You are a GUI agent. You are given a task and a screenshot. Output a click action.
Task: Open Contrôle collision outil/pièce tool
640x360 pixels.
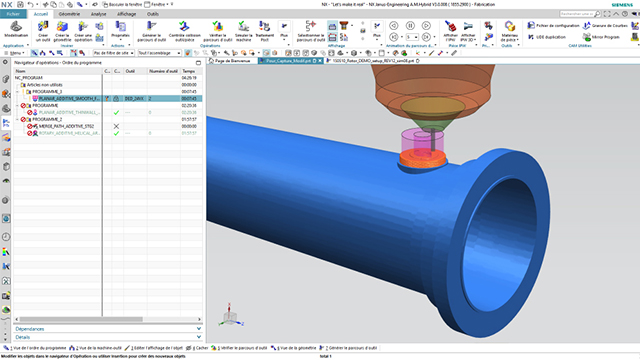[x=184, y=32]
